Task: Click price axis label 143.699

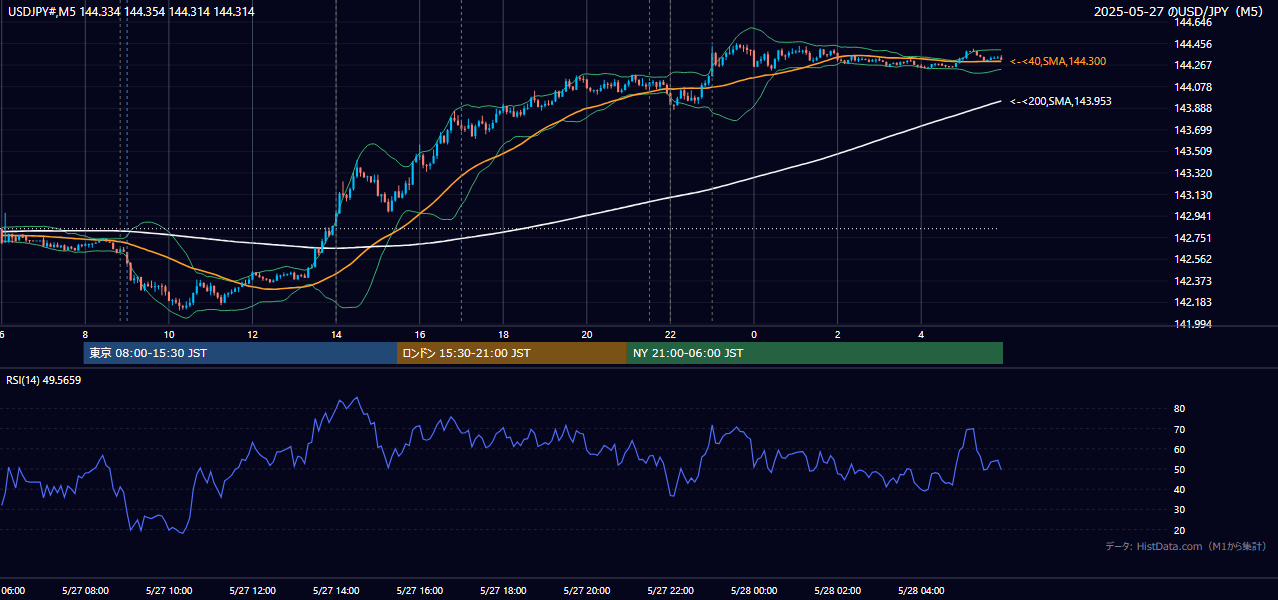Action: pyautogui.click(x=1193, y=130)
